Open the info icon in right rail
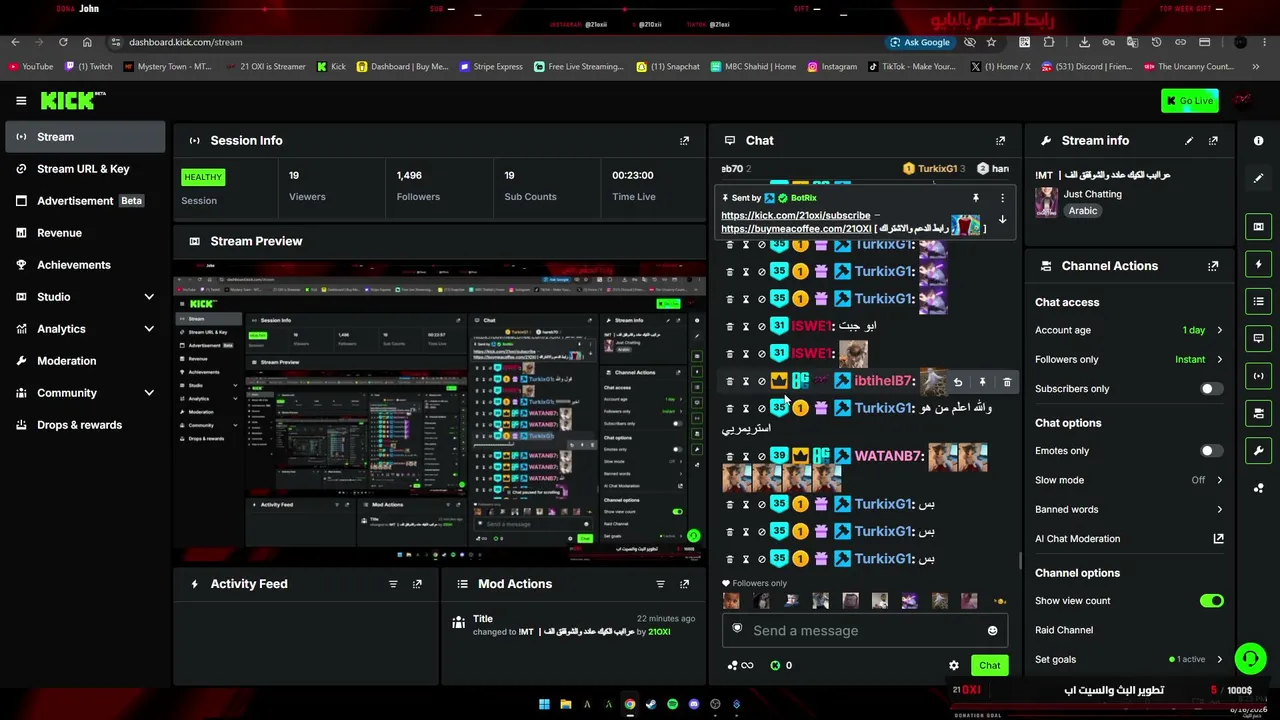Image resolution: width=1280 pixels, height=720 pixels. pos(1258,141)
